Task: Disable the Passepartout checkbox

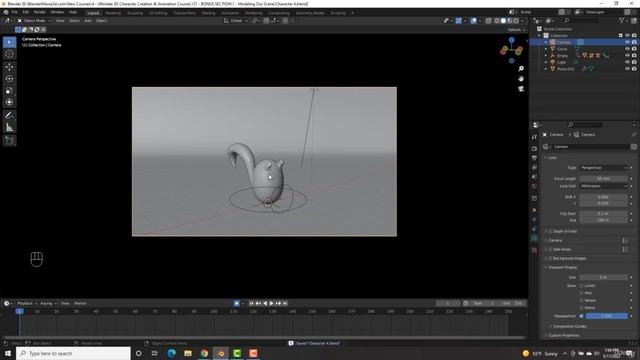Action: (581, 316)
